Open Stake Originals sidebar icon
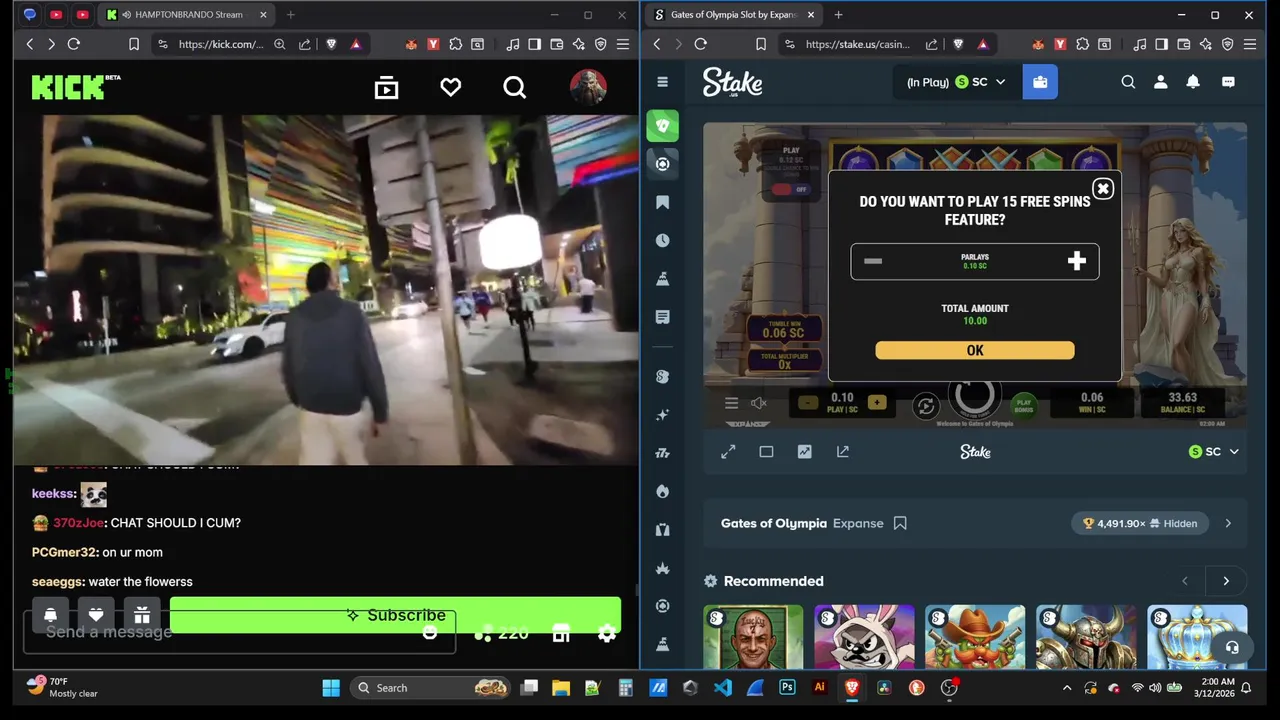This screenshot has height=720, width=1280. pos(662,376)
